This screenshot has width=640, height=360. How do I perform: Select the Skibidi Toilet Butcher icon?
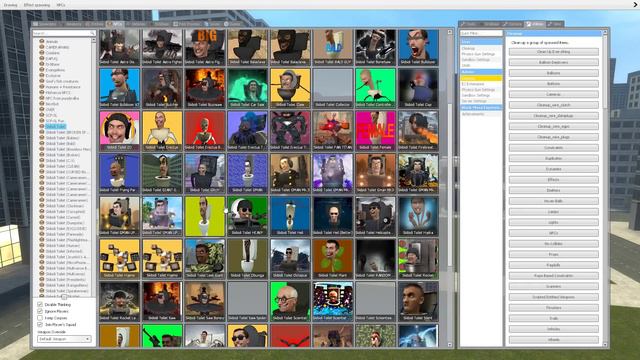[x=162, y=88]
